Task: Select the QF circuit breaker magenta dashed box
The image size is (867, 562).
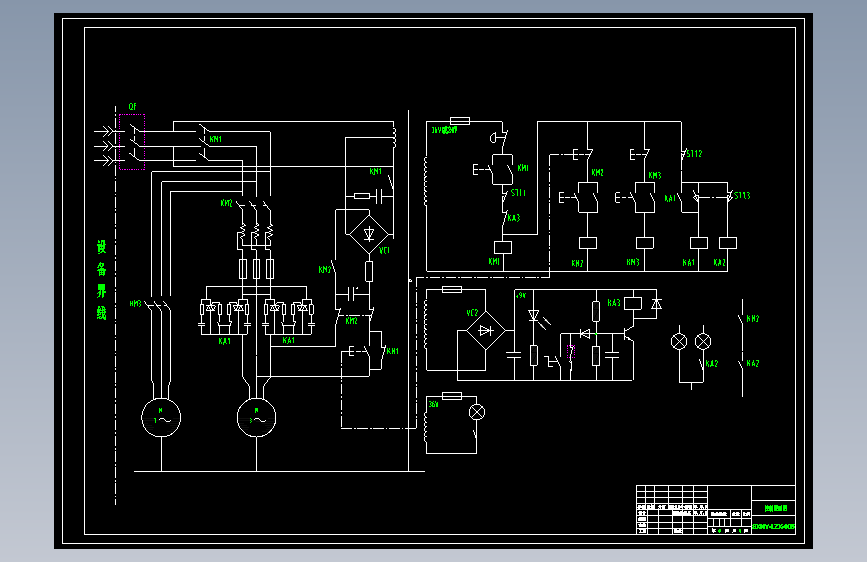Action: point(132,142)
